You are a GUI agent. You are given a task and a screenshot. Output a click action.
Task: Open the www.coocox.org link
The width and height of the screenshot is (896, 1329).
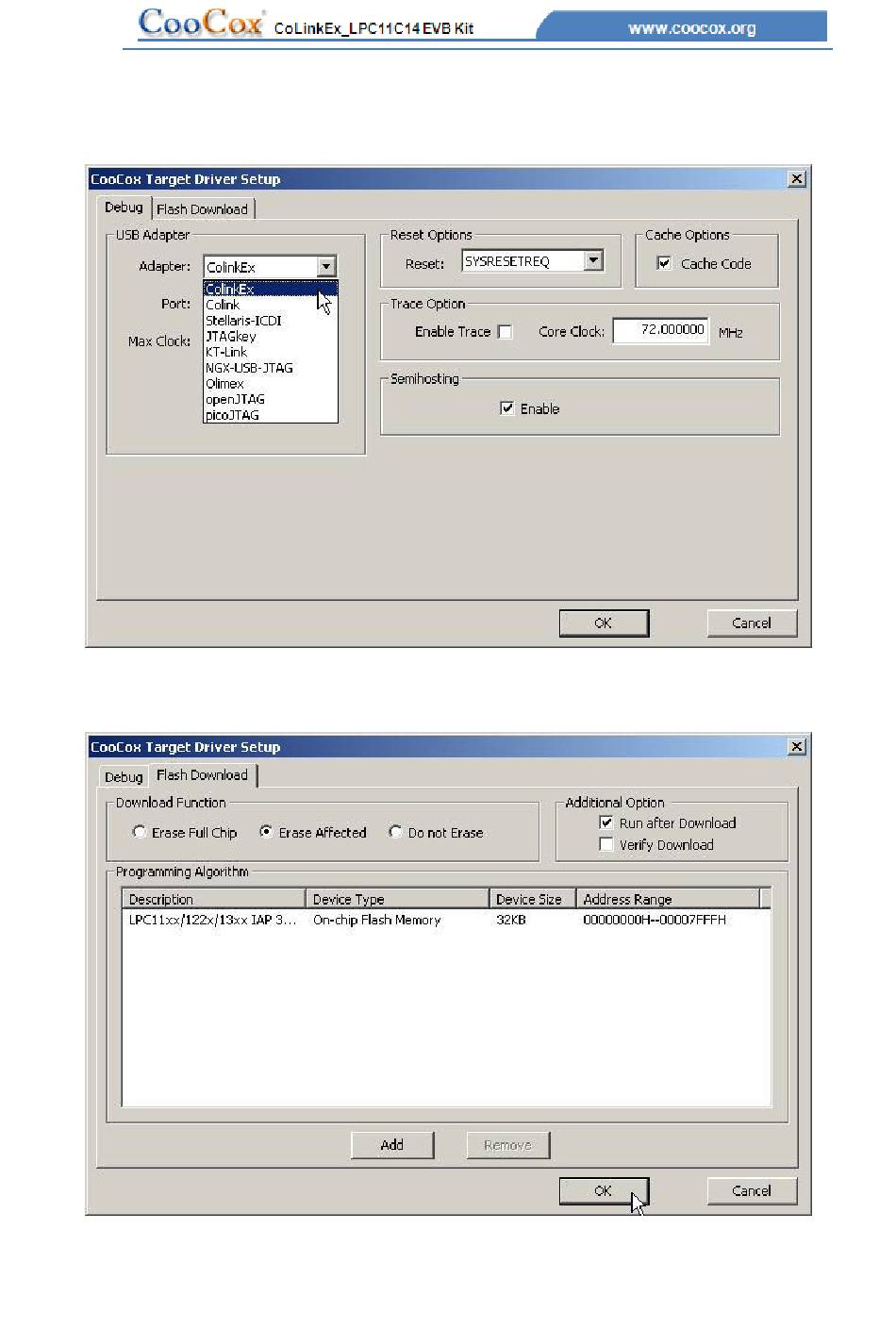(691, 28)
